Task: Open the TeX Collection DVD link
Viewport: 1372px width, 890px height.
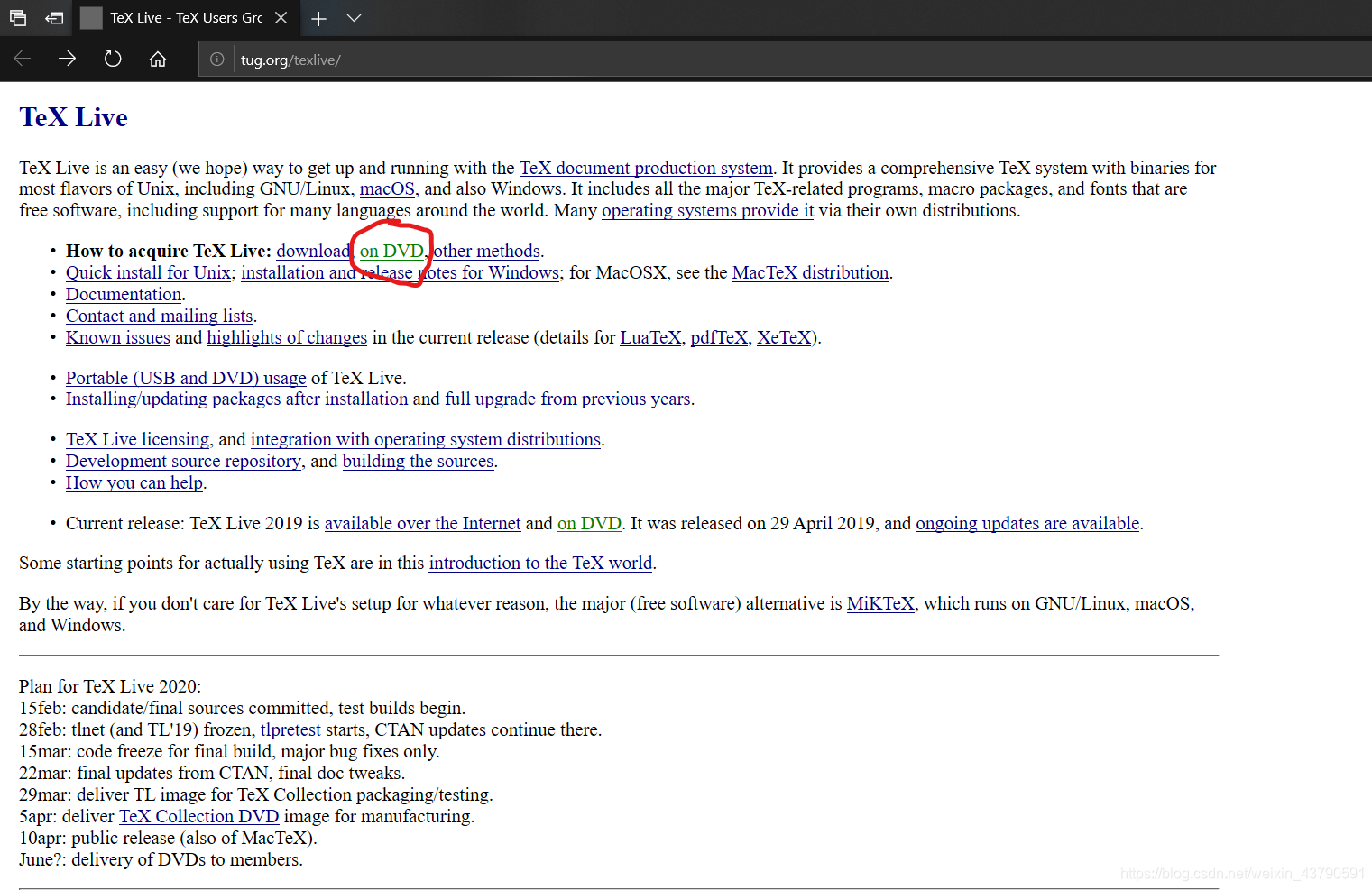Action: coord(198,817)
